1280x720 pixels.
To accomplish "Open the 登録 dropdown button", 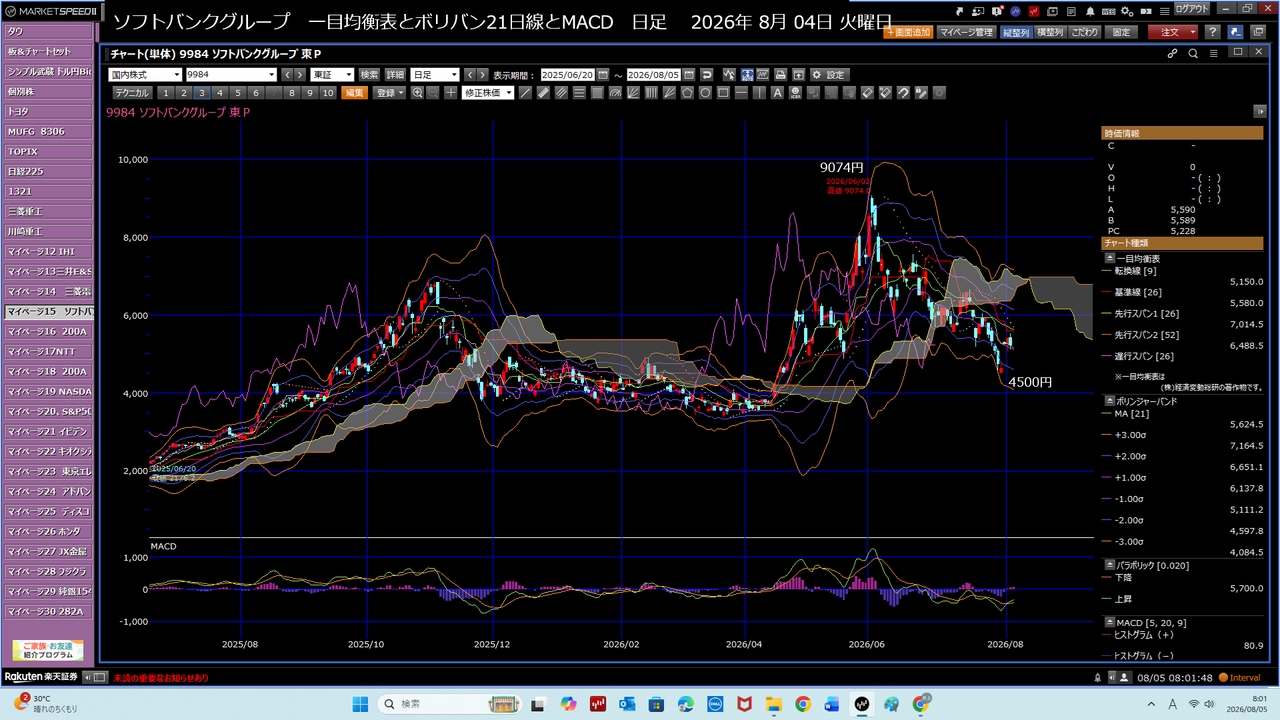I will tap(389, 93).
